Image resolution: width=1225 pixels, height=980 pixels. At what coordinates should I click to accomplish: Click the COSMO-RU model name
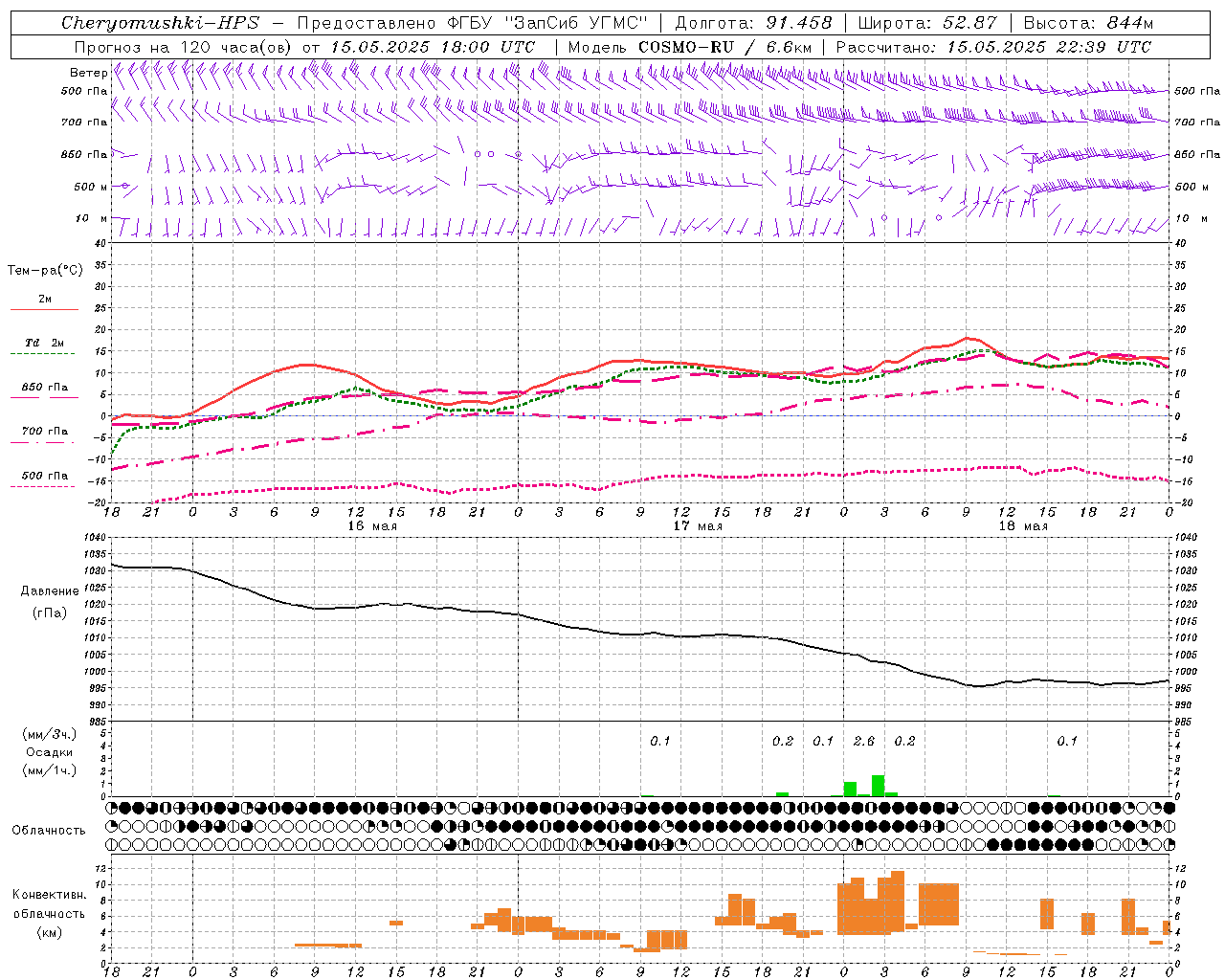click(685, 47)
